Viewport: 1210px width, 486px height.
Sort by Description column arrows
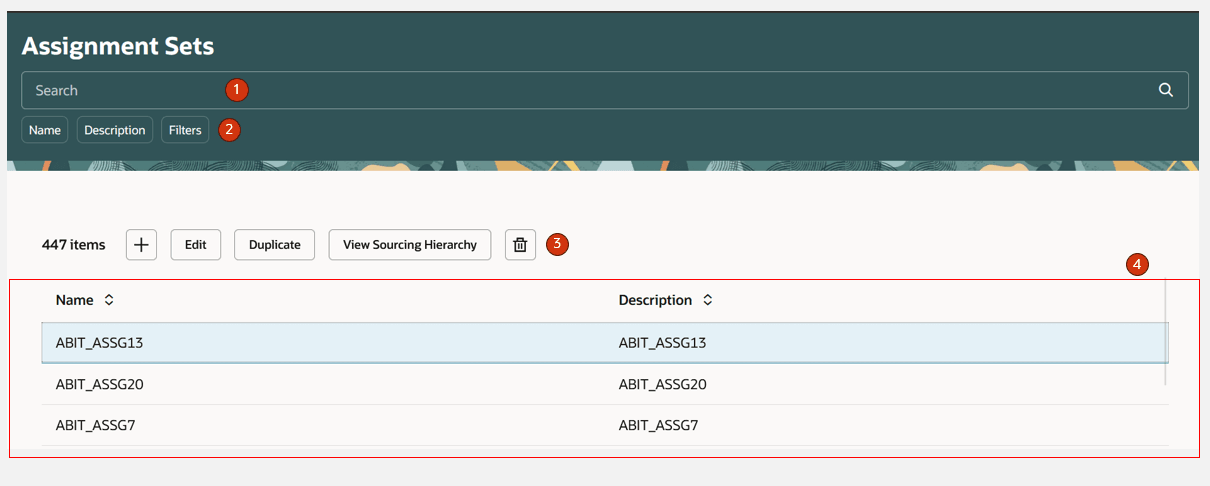point(708,300)
